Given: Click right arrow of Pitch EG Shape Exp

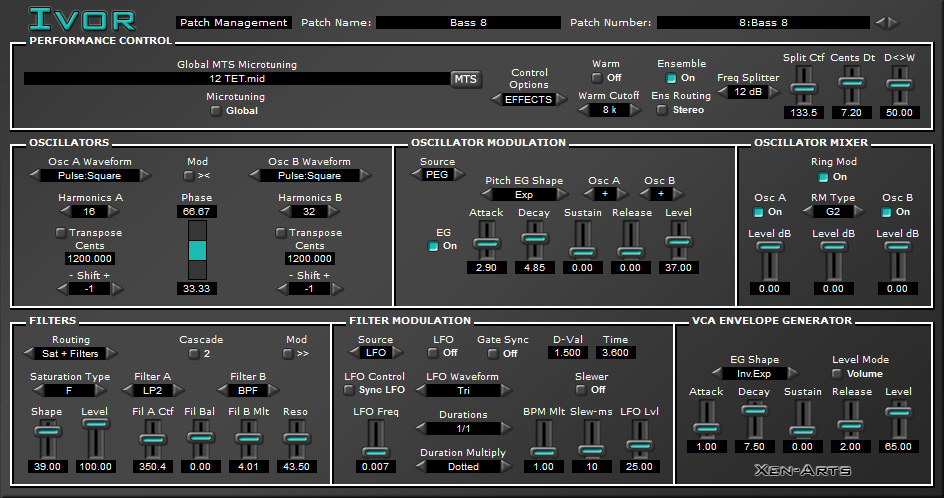Looking at the screenshot, I should point(562,195).
